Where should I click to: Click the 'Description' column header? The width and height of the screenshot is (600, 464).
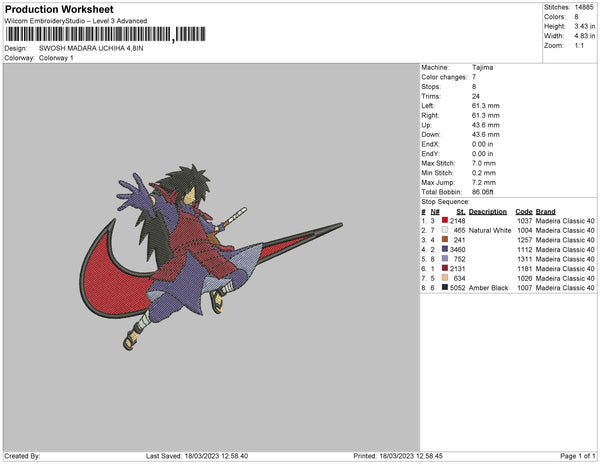click(x=488, y=212)
